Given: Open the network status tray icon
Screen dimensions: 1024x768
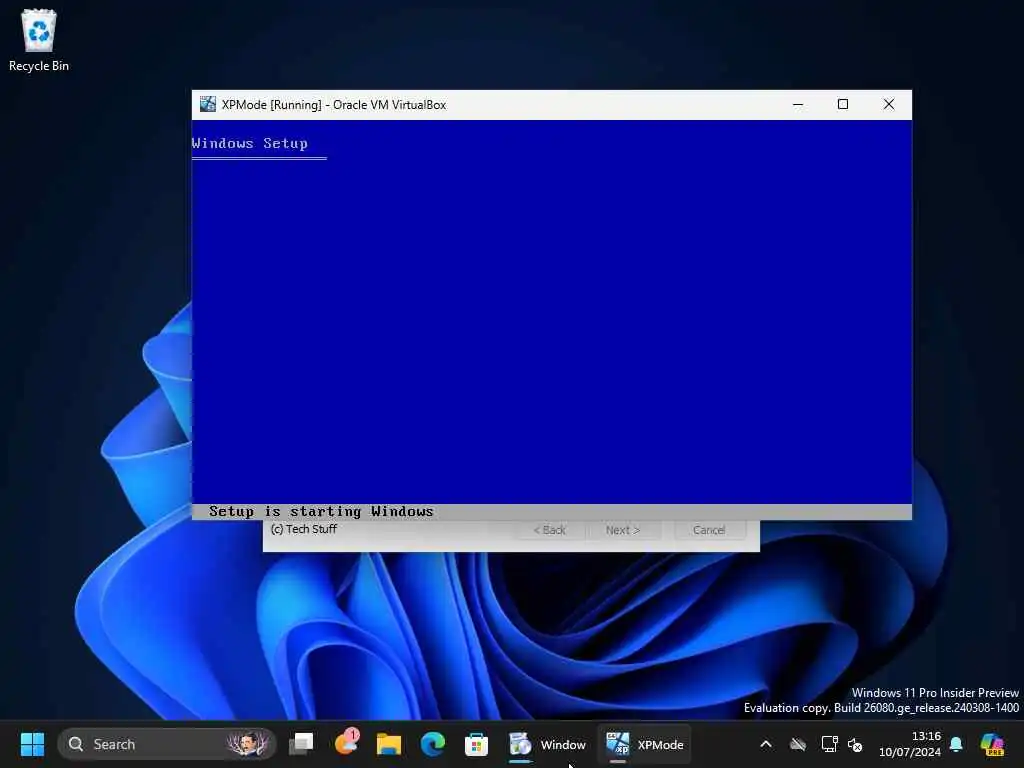Looking at the screenshot, I should click(x=829, y=744).
